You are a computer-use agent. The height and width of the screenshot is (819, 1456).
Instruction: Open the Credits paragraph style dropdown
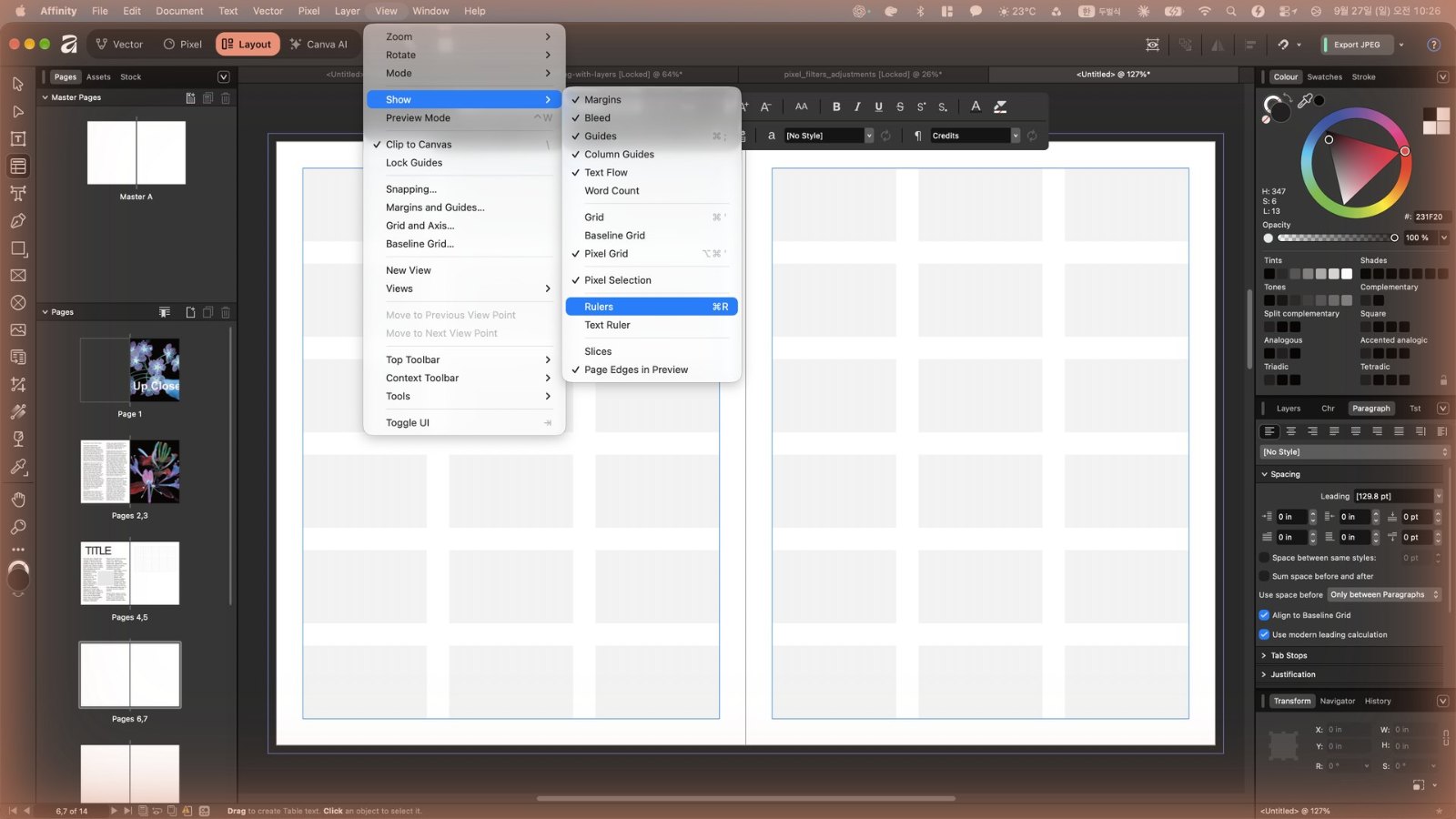[1016, 136]
